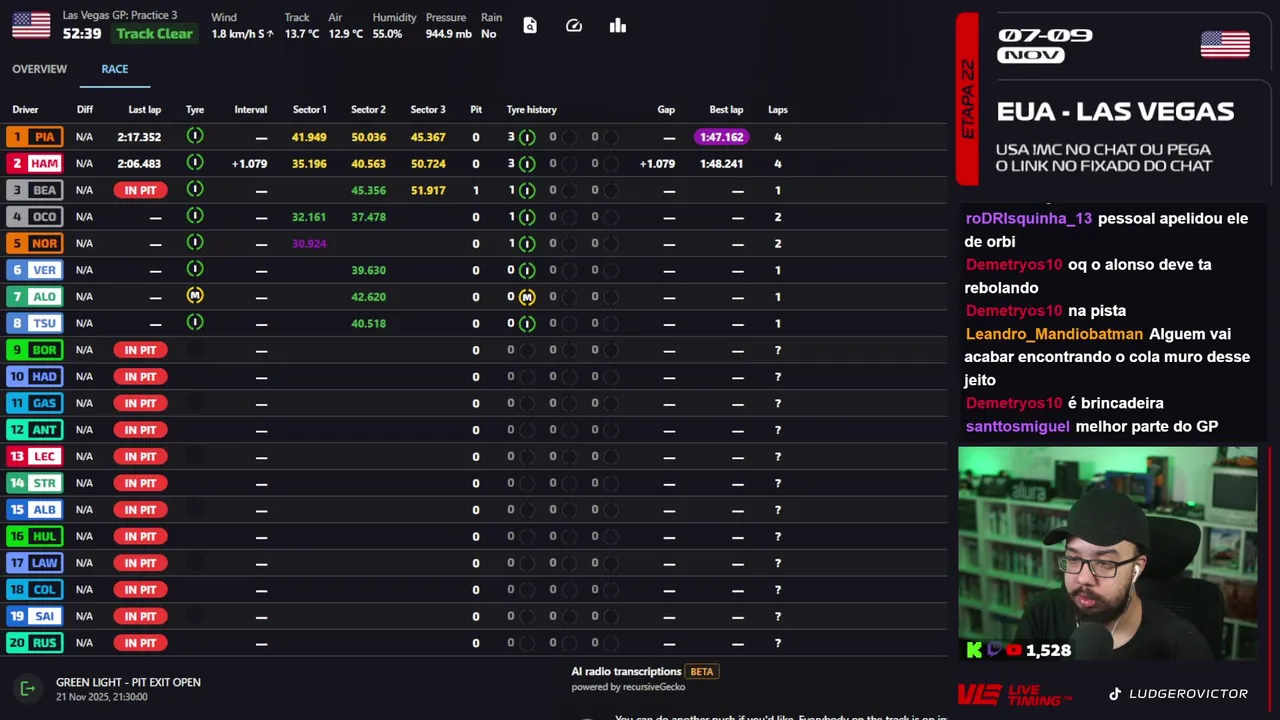
Task: Select the NOR driver tag
Action: 34,243
